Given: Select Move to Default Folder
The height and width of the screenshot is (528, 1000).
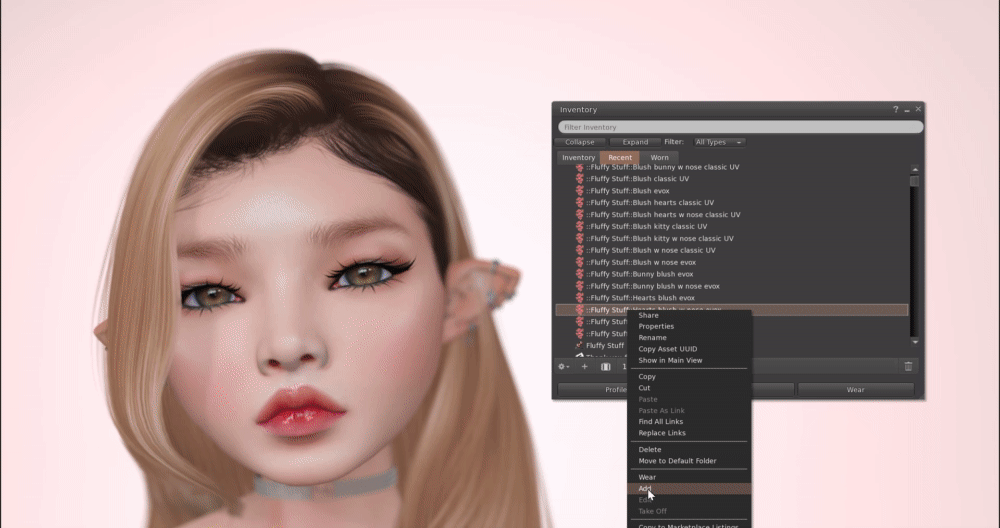Looking at the screenshot, I should (x=677, y=461).
